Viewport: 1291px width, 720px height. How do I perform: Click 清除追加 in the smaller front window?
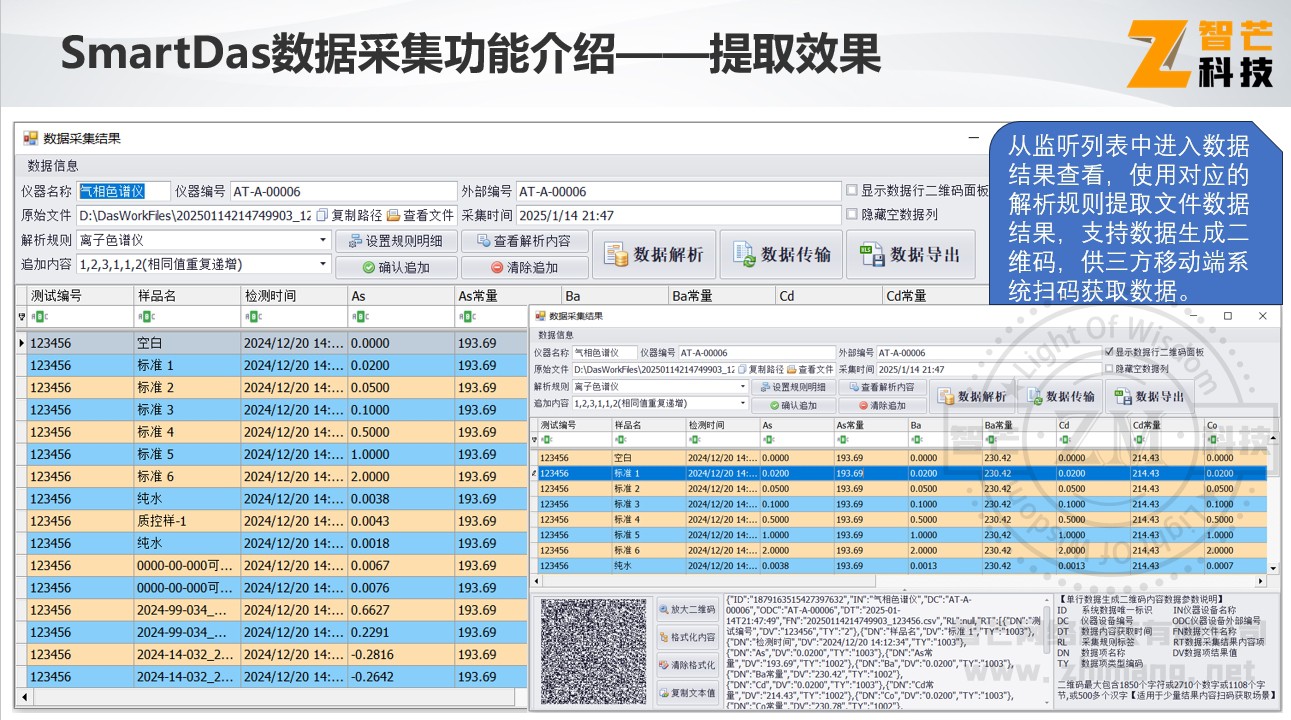[882, 405]
